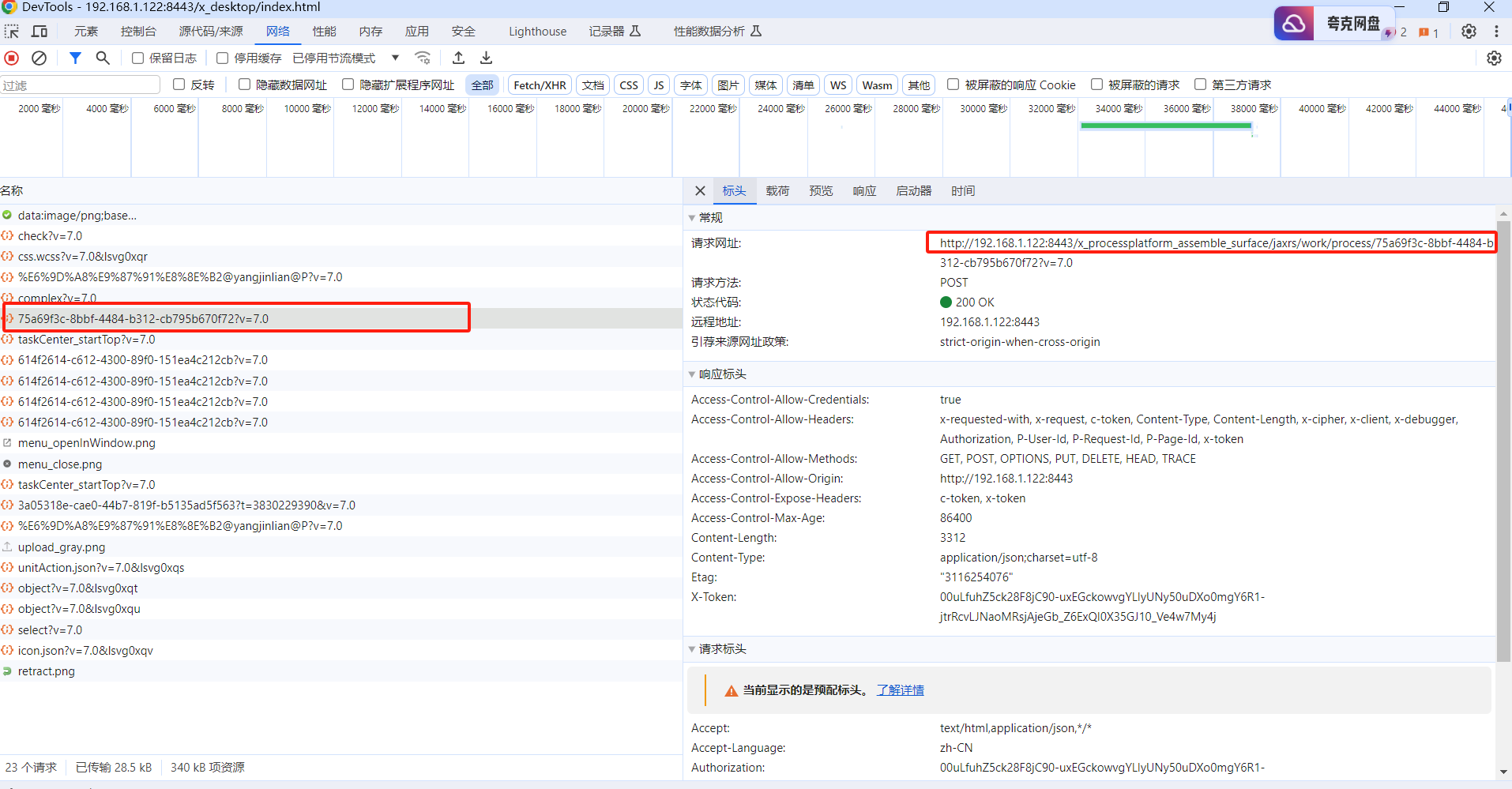Image resolution: width=1512 pixels, height=789 pixels.
Task: Click the import HAR upload icon
Action: click(x=458, y=58)
